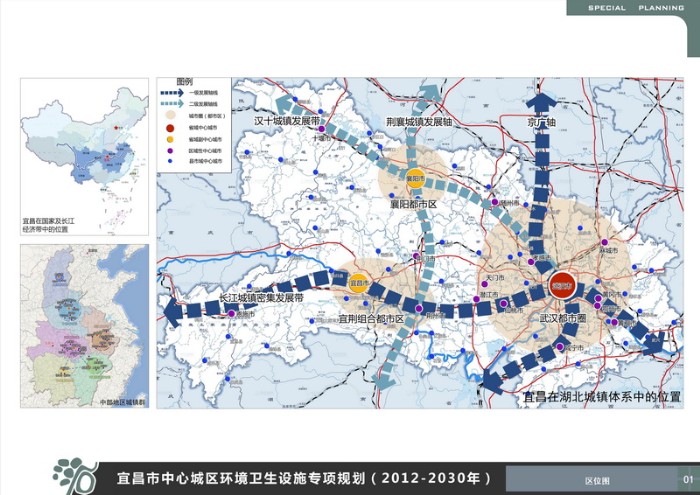Click the beige circle legend swatch
This screenshot has height=495, width=700.
click(171, 116)
